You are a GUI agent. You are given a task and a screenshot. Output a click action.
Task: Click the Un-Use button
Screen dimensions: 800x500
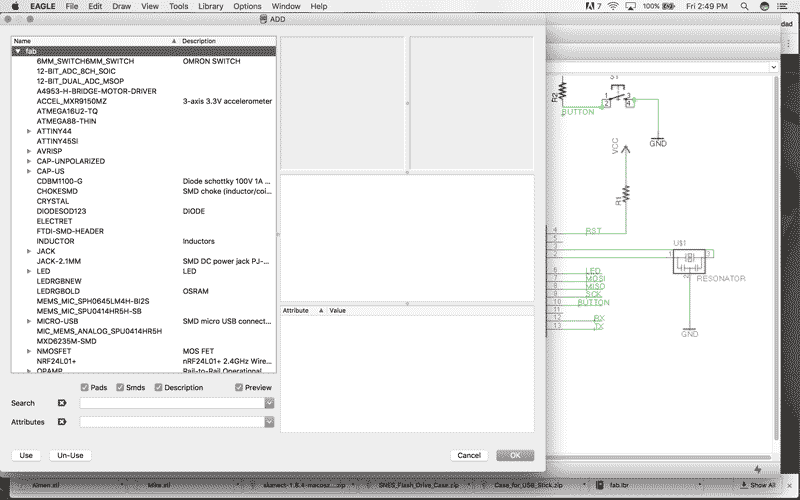pos(70,456)
